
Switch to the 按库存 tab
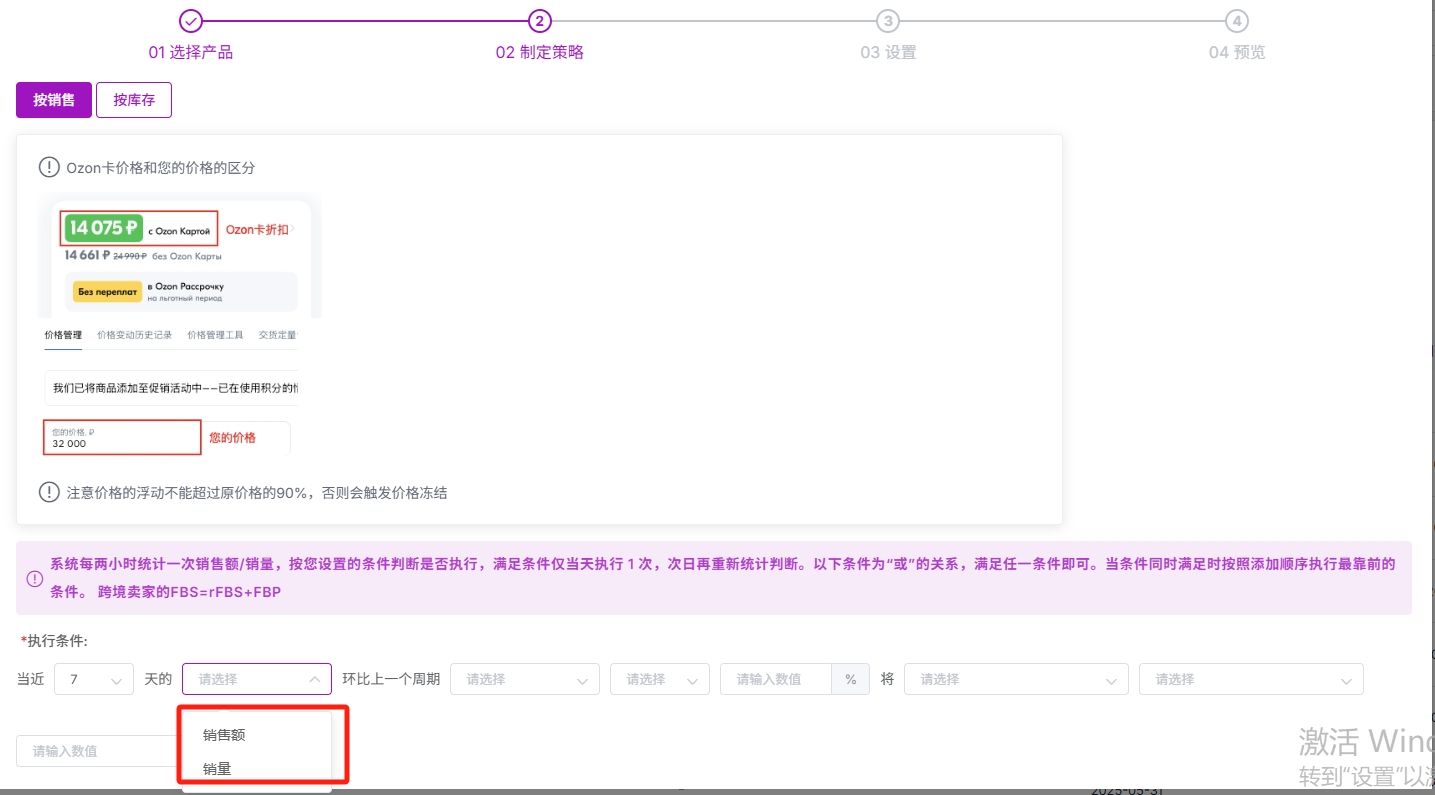[134, 100]
